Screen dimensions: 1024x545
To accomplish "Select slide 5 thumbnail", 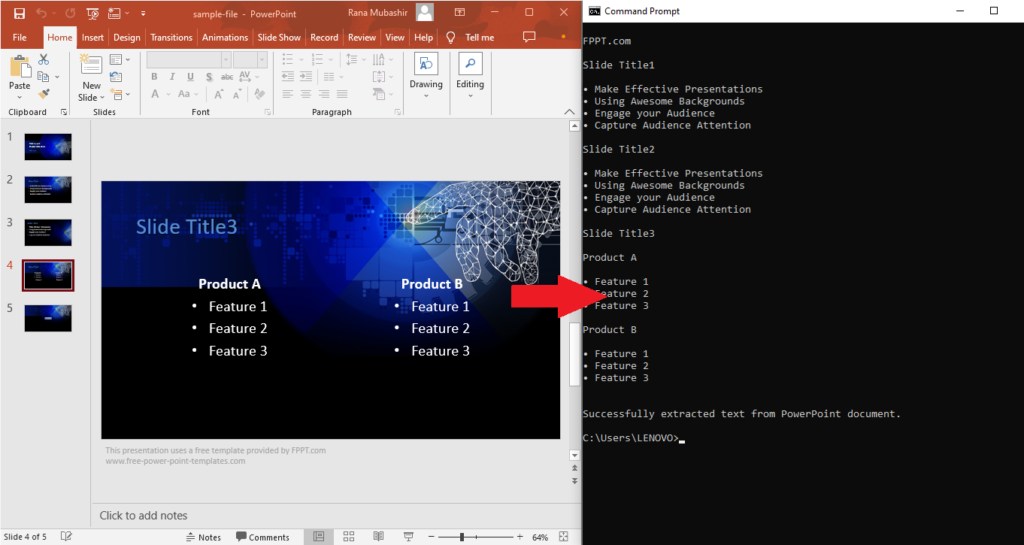I will (48, 318).
